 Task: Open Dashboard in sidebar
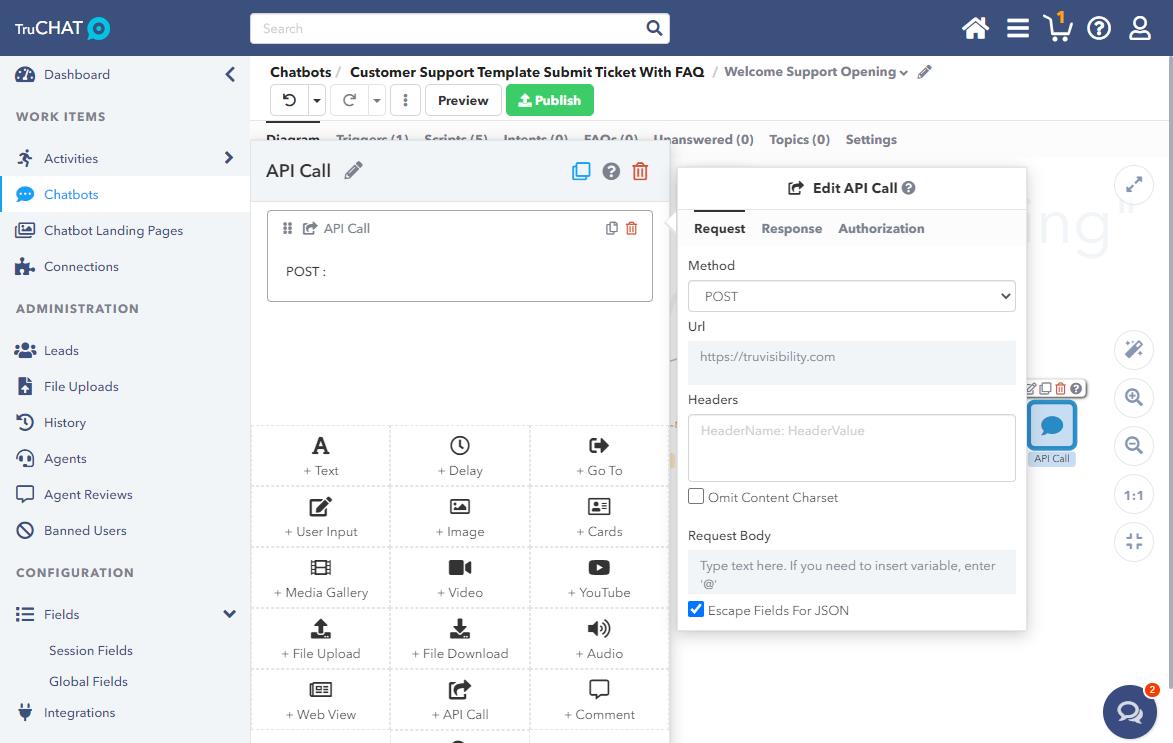(76, 74)
